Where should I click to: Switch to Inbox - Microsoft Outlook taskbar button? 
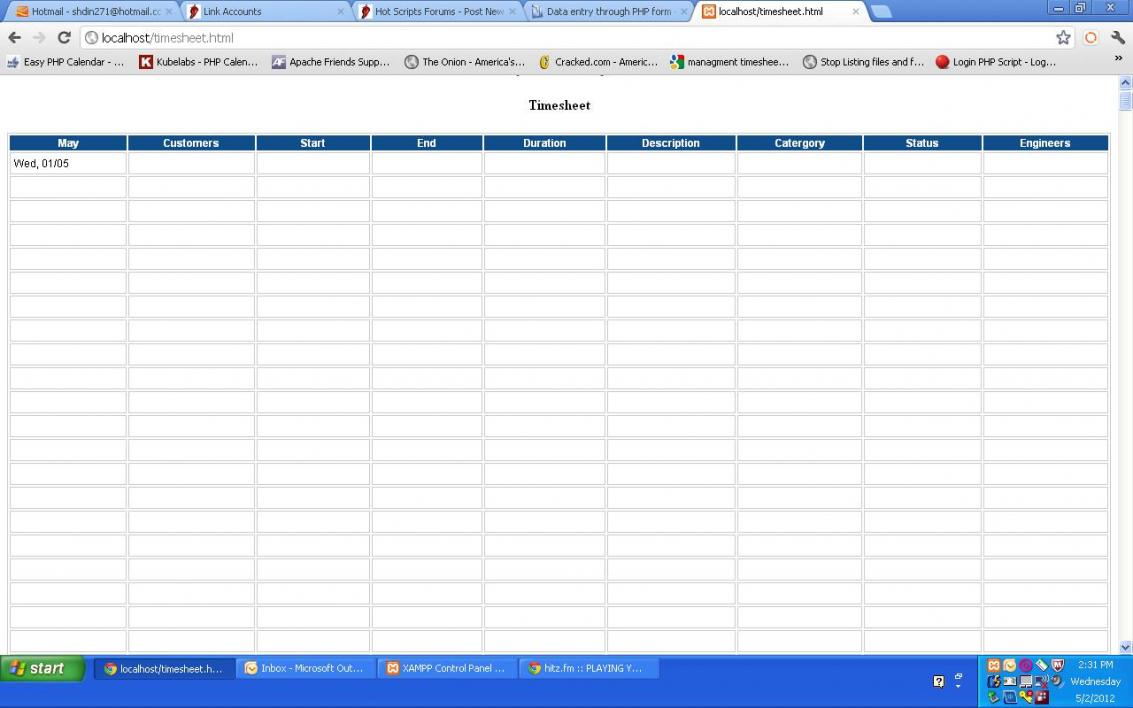pos(305,668)
